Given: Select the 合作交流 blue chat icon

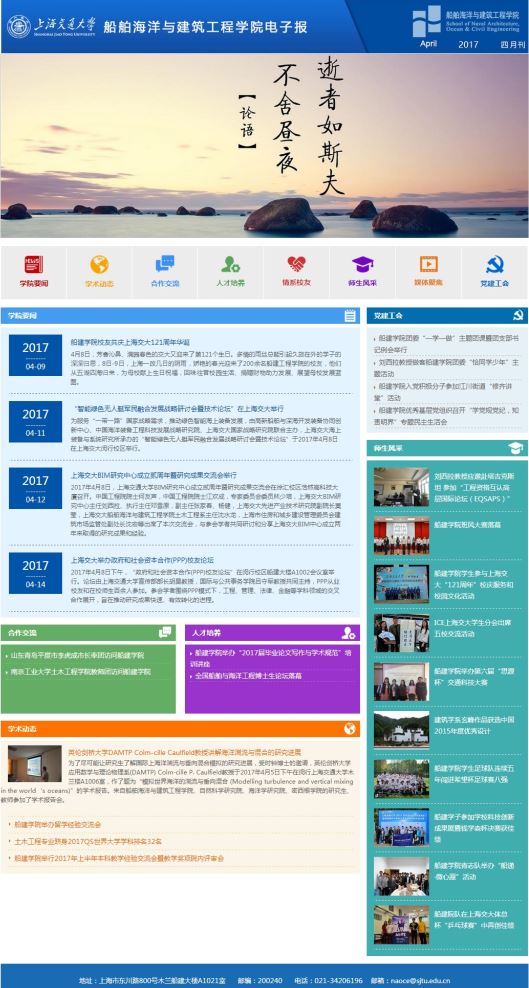Looking at the screenshot, I should [x=165, y=263].
